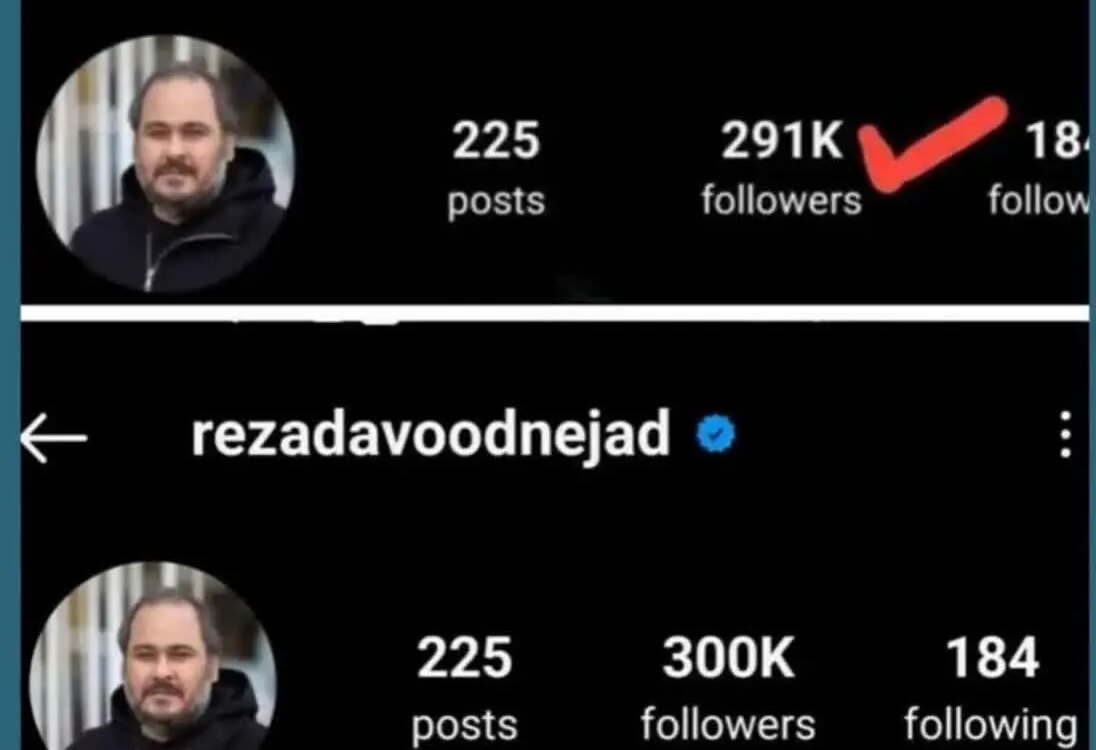The height and width of the screenshot is (750, 1096).
Task: Click the white divider line between screenshots
Action: coord(555,312)
